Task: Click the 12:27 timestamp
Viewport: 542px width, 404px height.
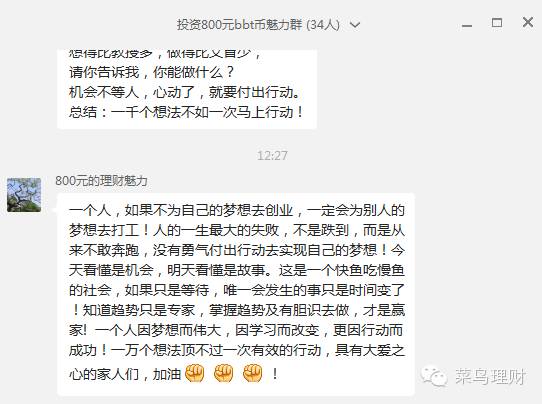Action: (x=272, y=156)
